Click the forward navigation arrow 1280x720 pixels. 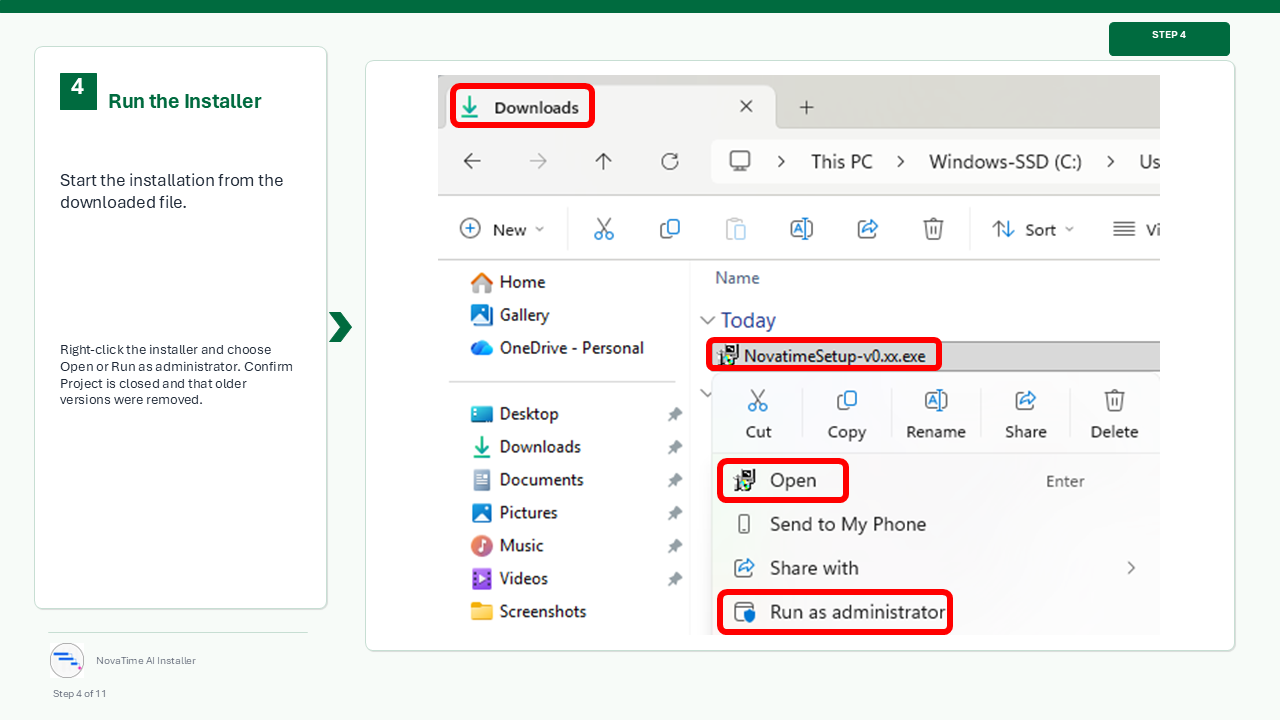click(x=538, y=161)
